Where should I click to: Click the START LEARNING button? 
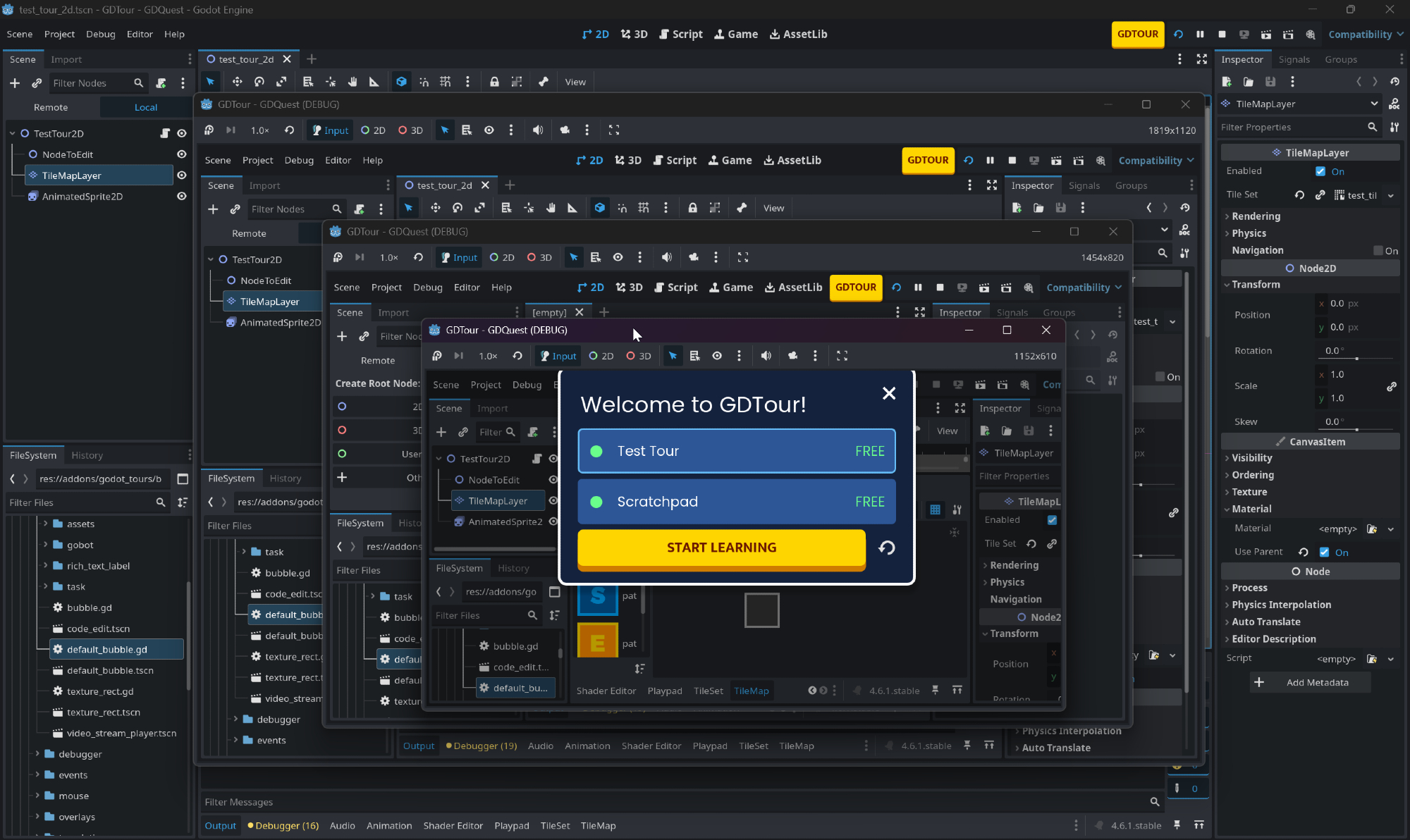pyautogui.click(x=721, y=548)
